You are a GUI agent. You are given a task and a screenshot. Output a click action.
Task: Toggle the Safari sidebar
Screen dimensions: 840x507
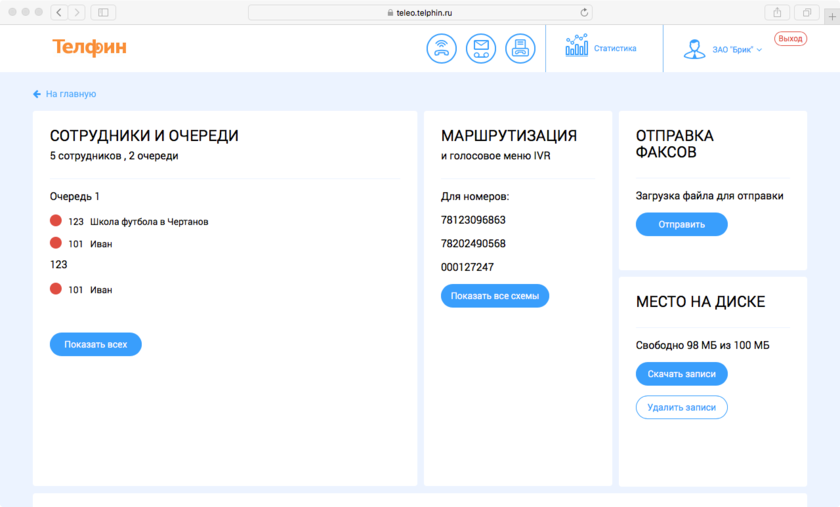103,12
